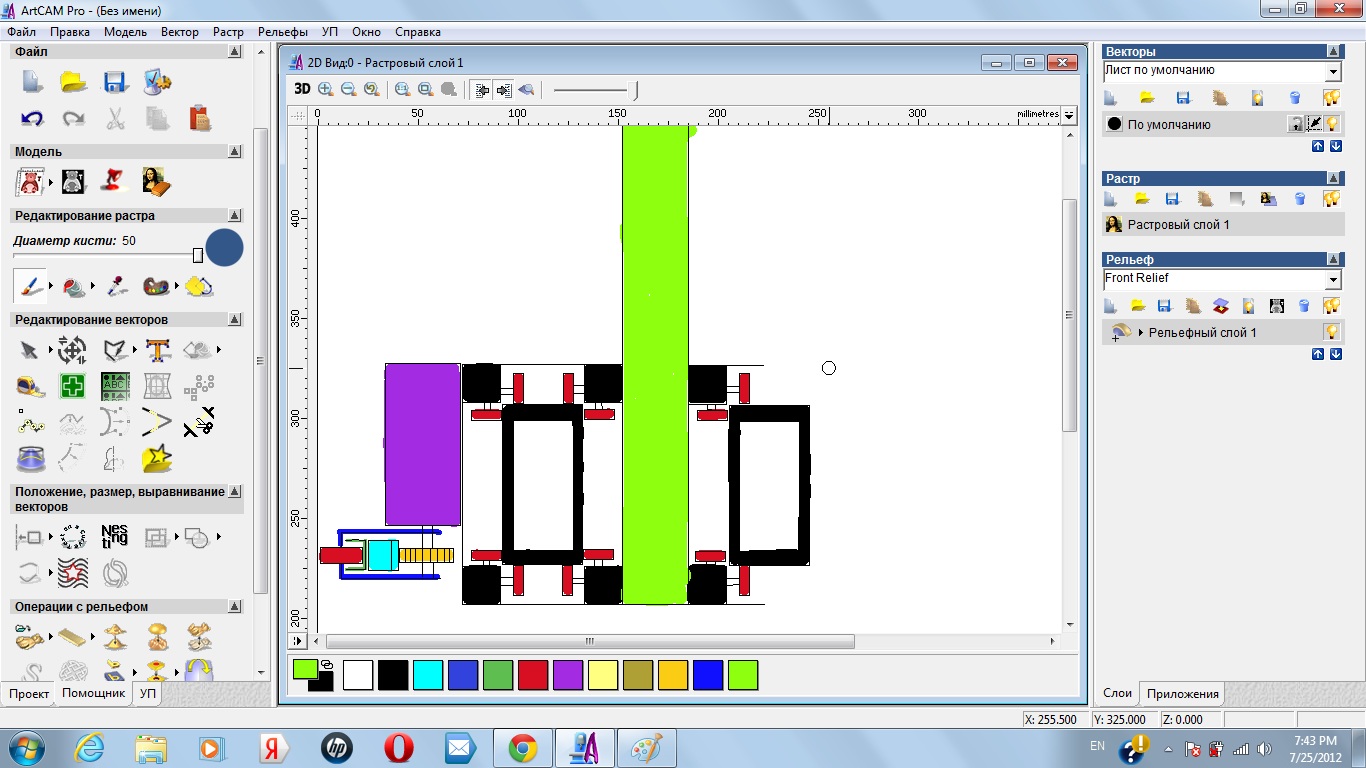Open a file with the yellow folder icon in Файл
Viewport: 1366px width, 768px height.
tap(73, 82)
